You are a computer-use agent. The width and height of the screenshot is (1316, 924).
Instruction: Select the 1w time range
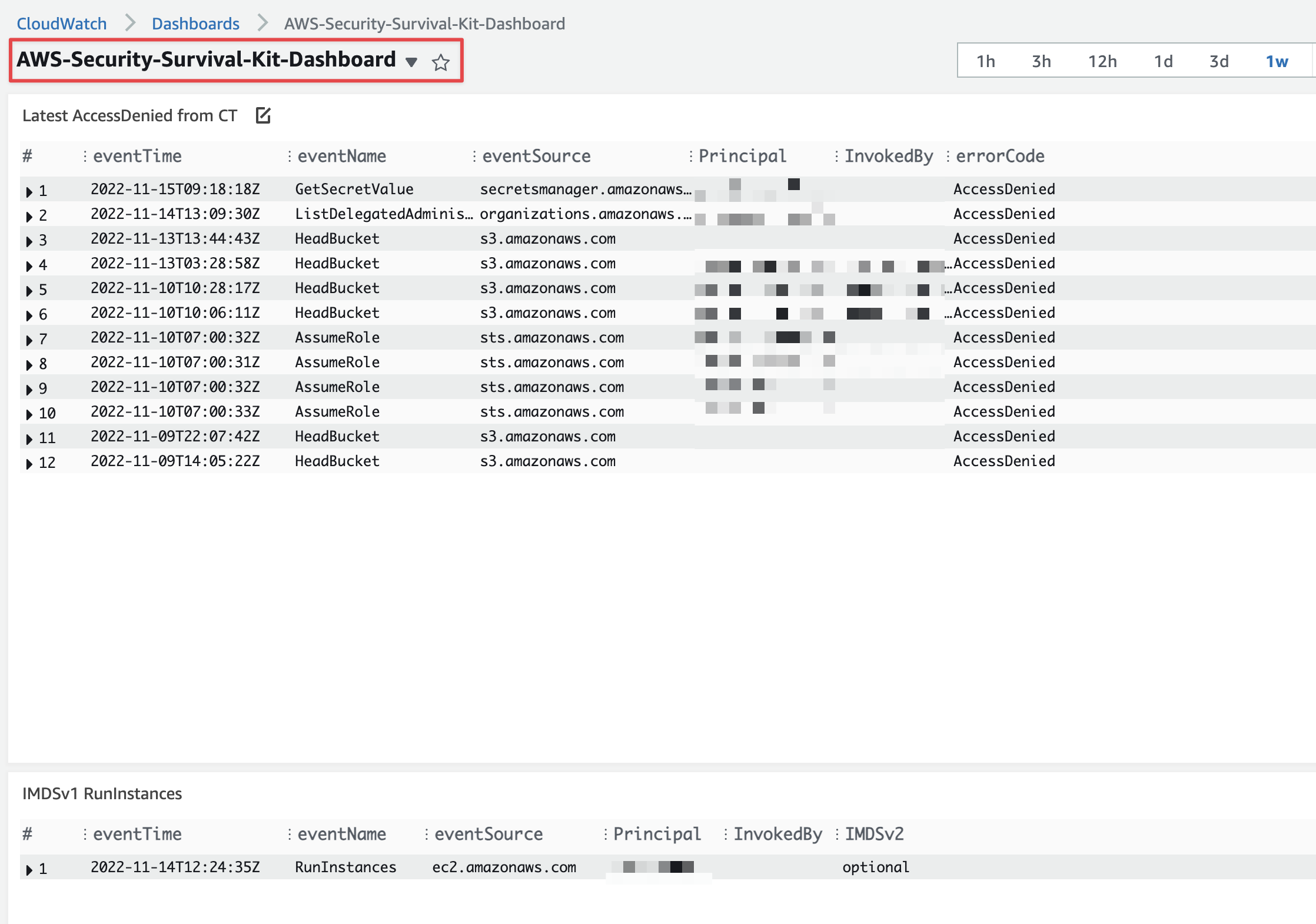1277,61
